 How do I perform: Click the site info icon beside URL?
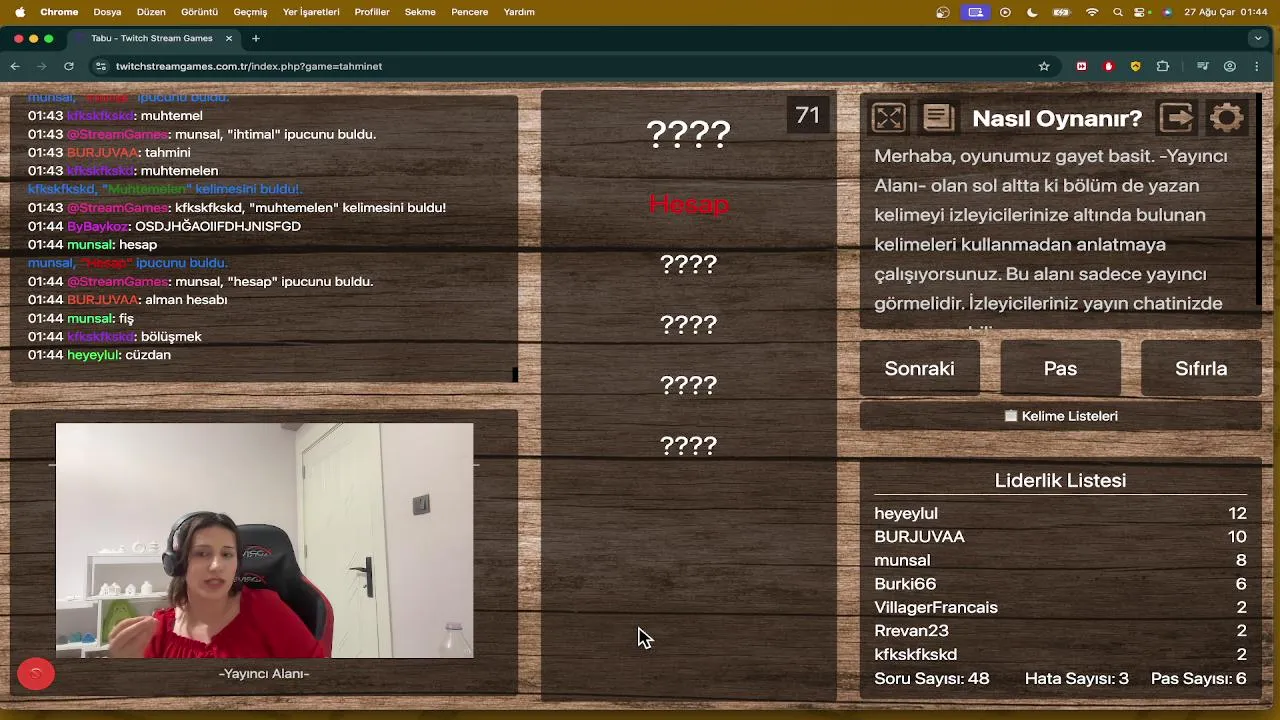coord(100,66)
